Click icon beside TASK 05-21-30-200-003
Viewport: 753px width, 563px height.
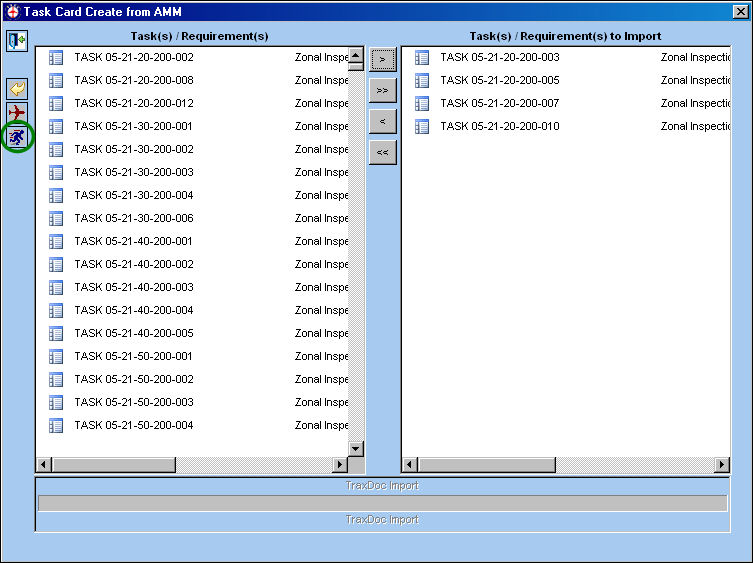[56, 172]
